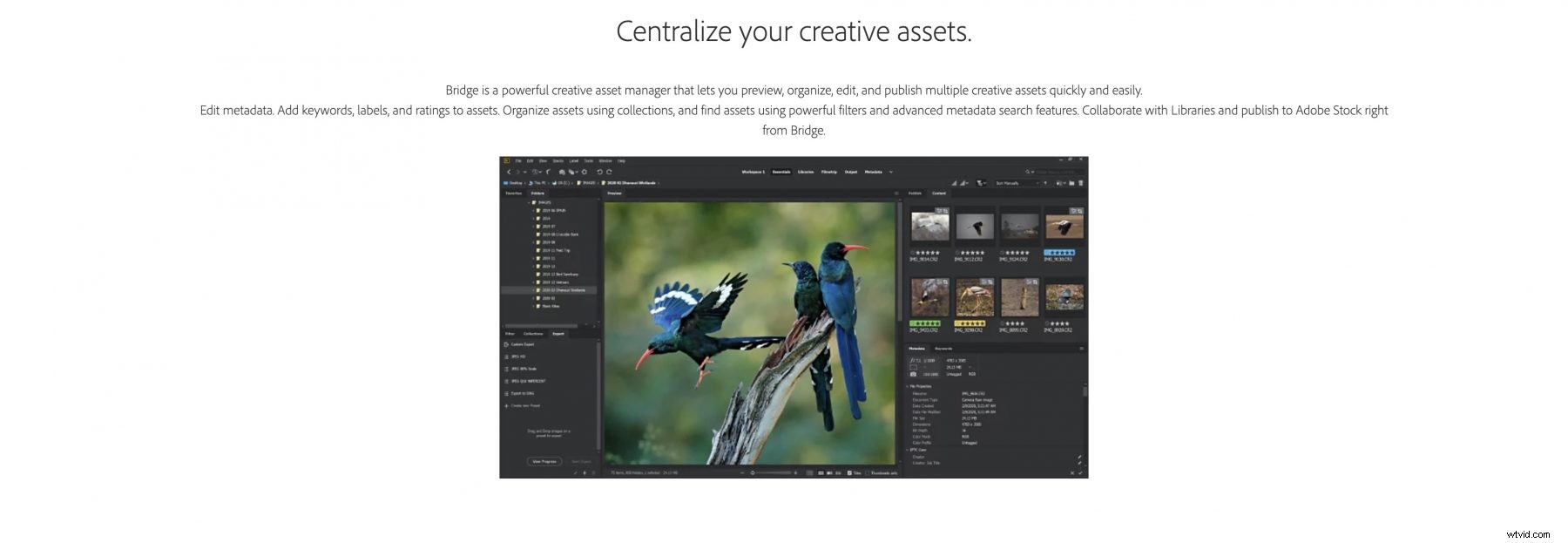Image resolution: width=1568 pixels, height=543 pixels.
Task: Click the green-labeled rating bar of IMG_9433.CR2
Action: 925,322
